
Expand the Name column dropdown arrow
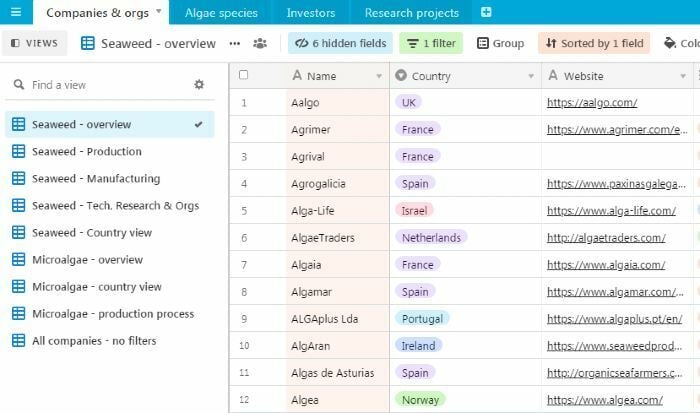click(x=379, y=76)
